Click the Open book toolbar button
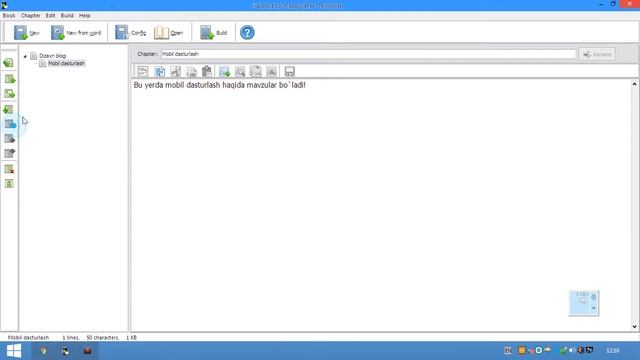640x360 pixels. 169,33
